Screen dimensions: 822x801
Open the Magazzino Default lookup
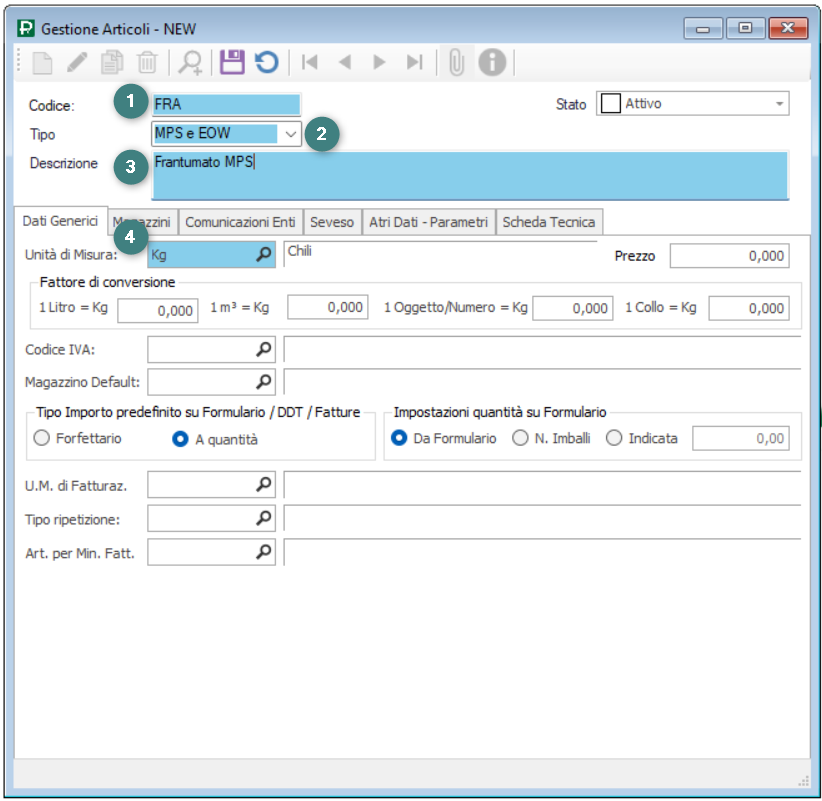click(263, 381)
